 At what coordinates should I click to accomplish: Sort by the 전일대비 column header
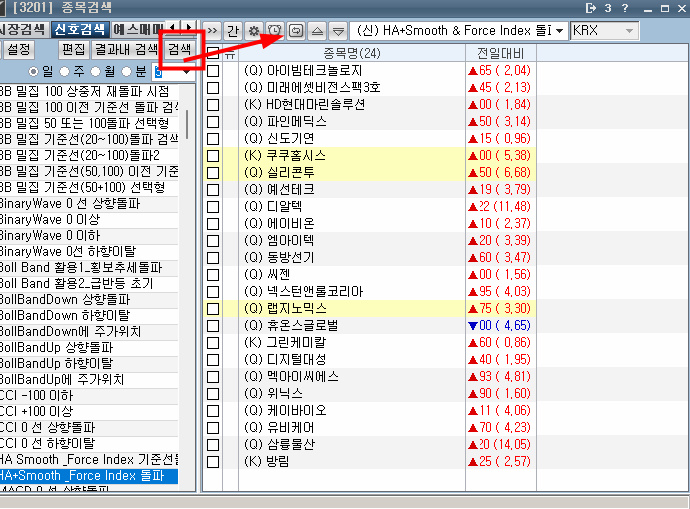[x=501, y=53]
